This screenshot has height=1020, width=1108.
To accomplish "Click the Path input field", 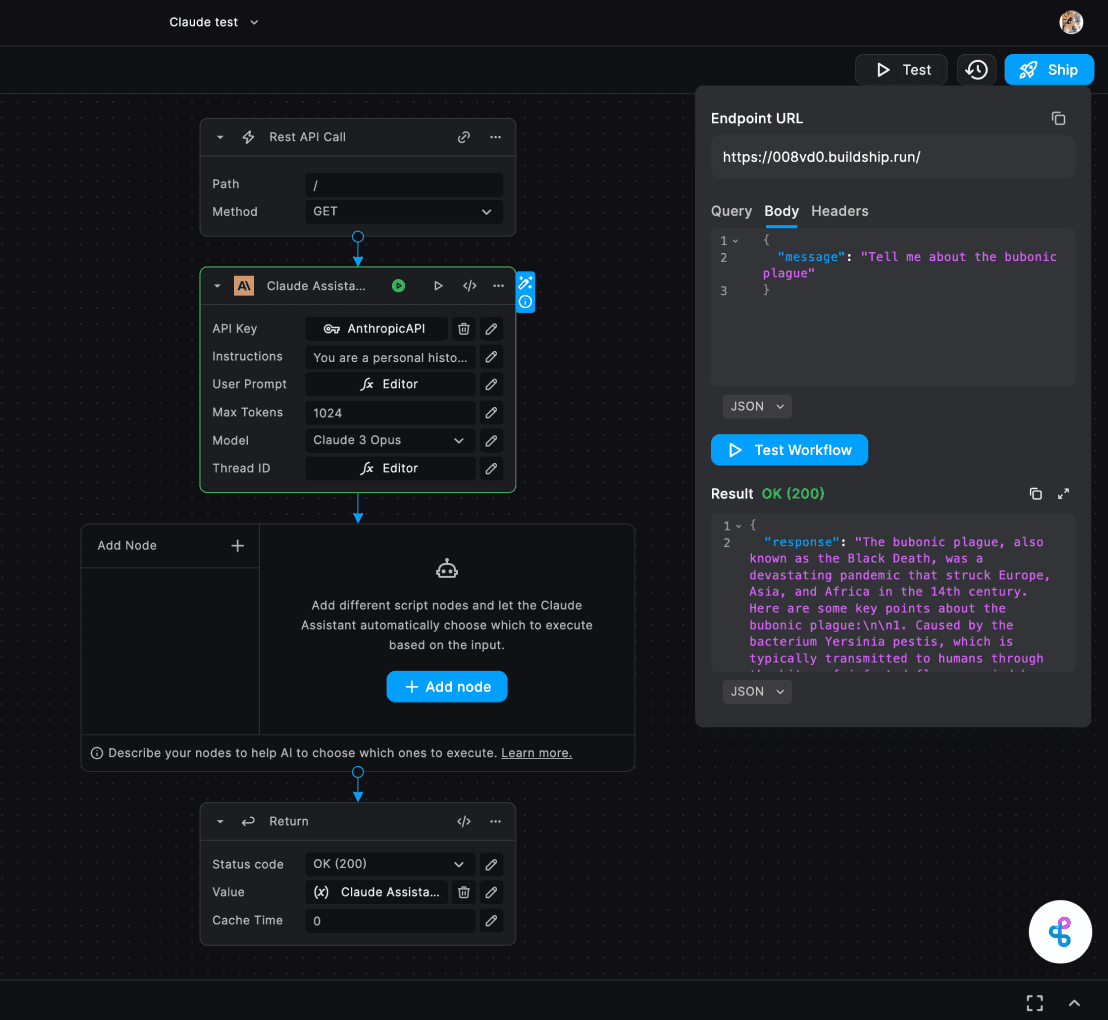I will point(403,184).
